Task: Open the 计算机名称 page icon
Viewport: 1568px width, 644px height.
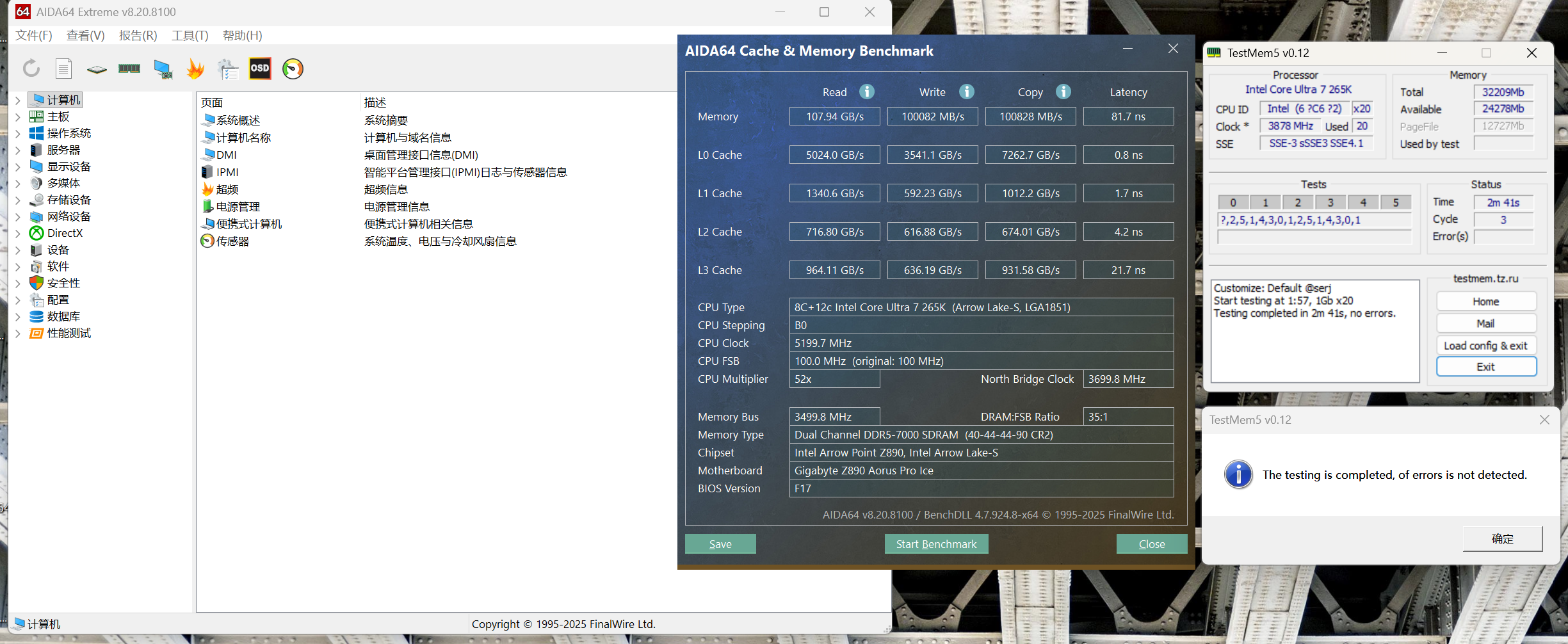Action: pyautogui.click(x=208, y=137)
